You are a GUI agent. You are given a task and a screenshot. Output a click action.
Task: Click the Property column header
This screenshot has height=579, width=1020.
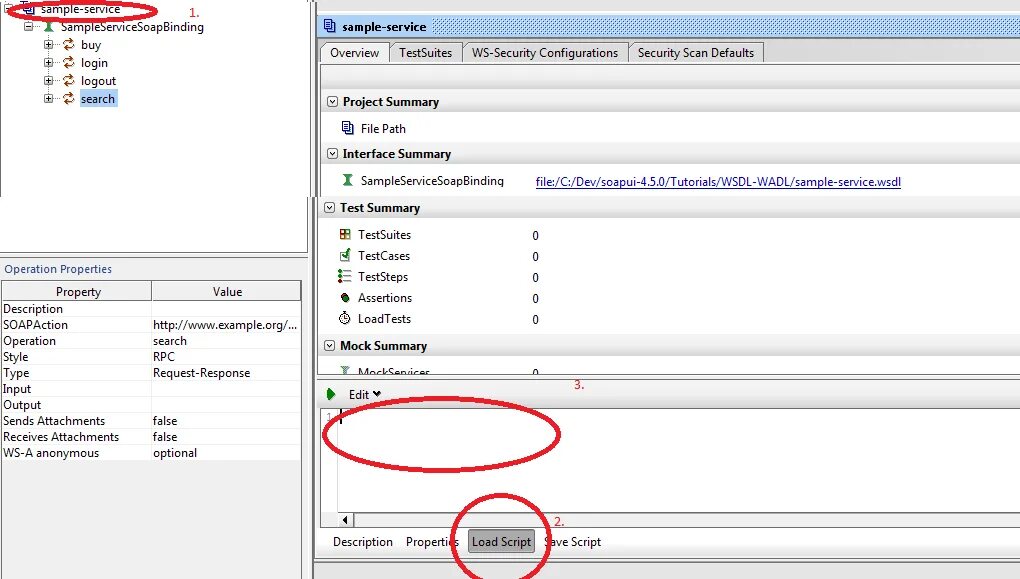77,291
